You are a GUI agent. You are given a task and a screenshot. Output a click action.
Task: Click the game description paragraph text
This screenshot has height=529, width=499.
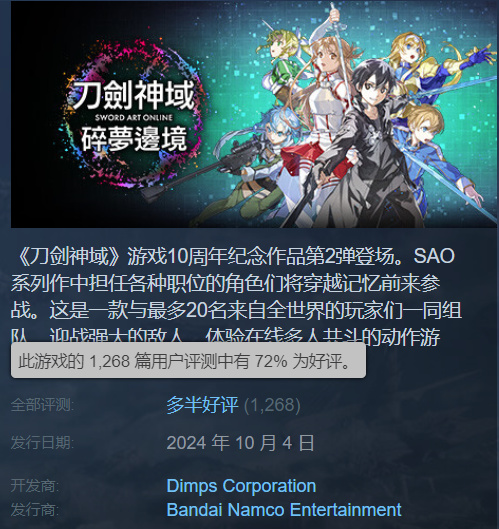[236, 297]
